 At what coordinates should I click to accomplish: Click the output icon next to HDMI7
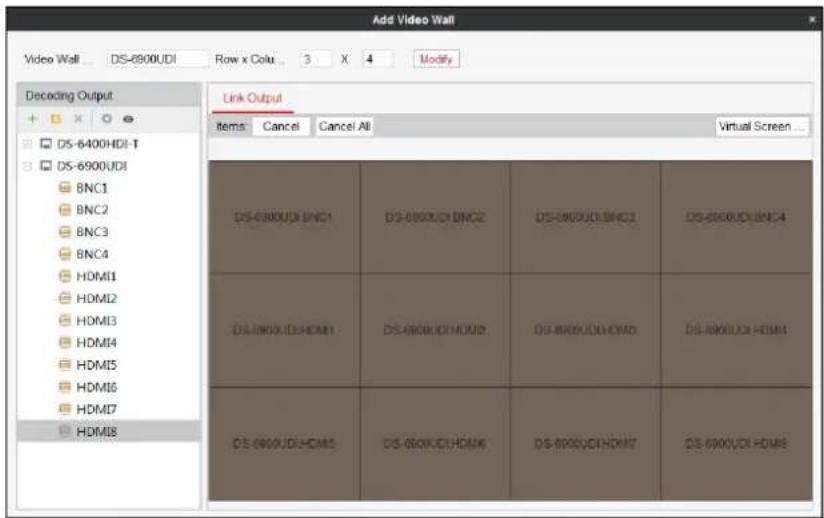click(65, 409)
